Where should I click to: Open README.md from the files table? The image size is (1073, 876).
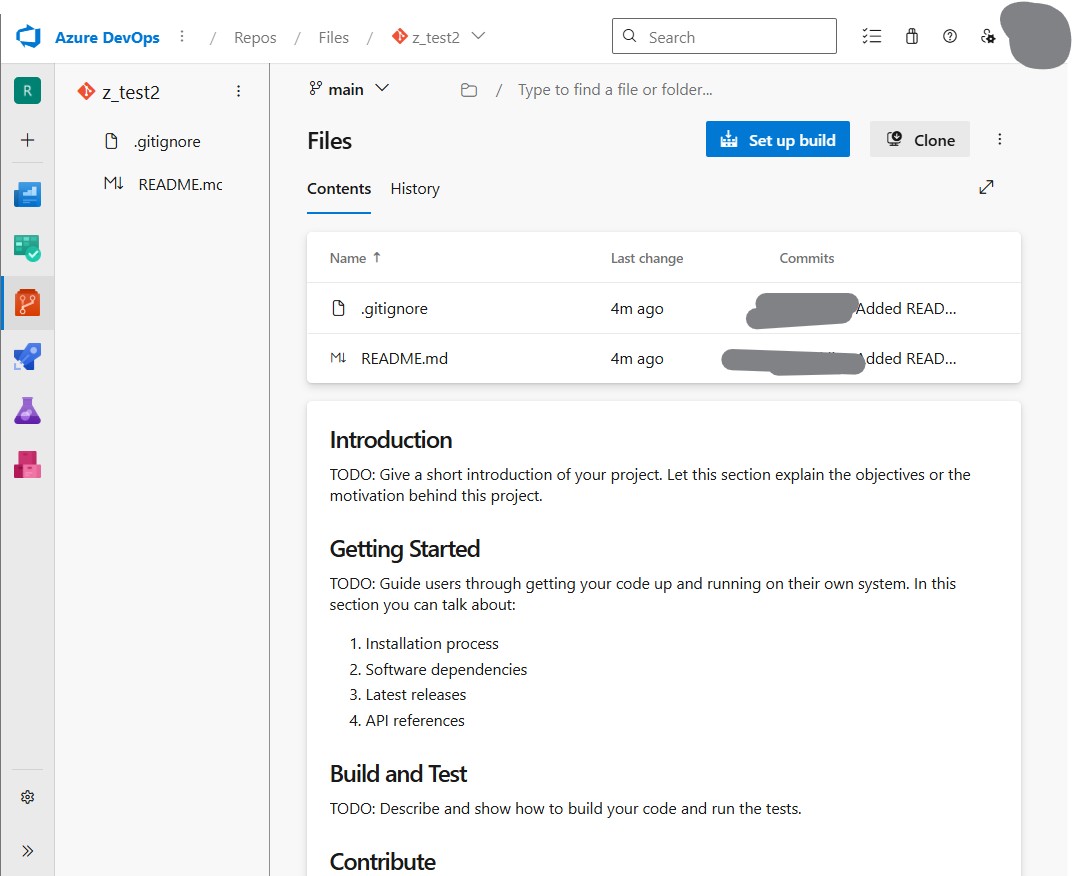(x=404, y=359)
